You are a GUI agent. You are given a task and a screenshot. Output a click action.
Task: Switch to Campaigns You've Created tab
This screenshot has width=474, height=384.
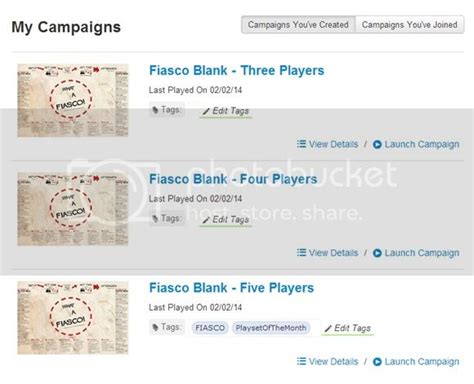[298, 25]
